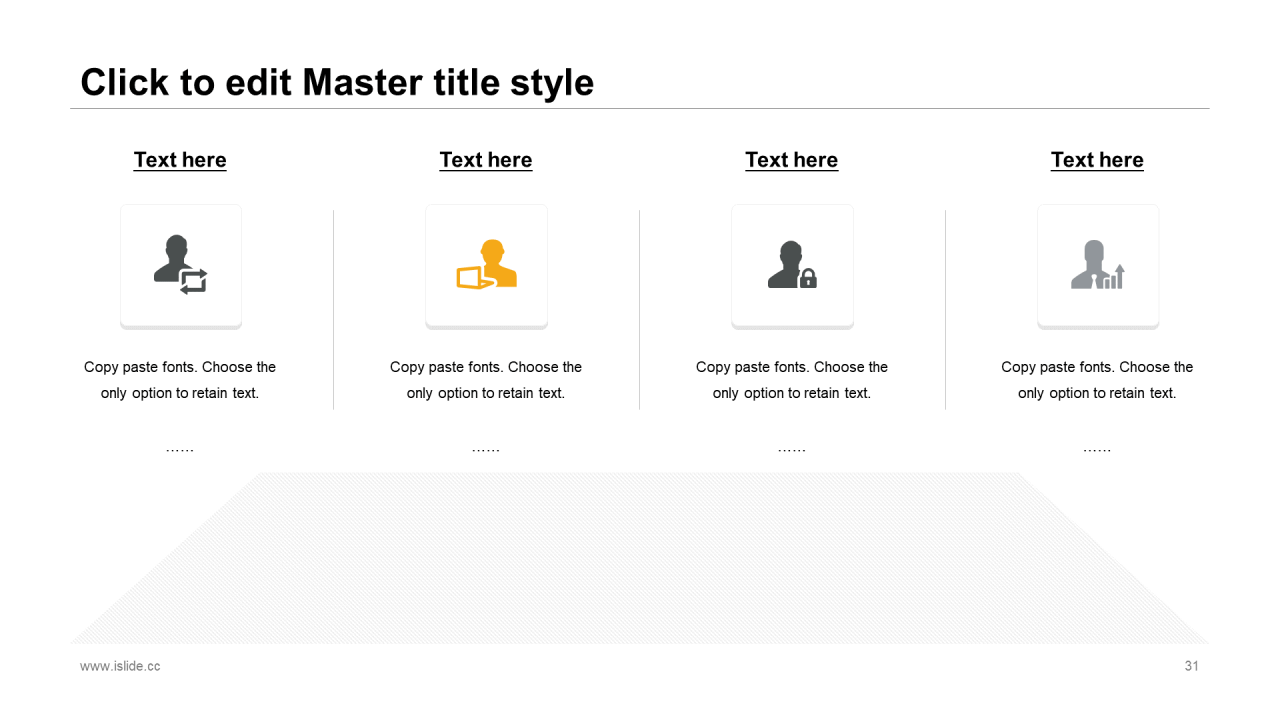Click 'Text here' heading above the bar chart icon
This screenshot has width=1280, height=720.
tap(1097, 160)
